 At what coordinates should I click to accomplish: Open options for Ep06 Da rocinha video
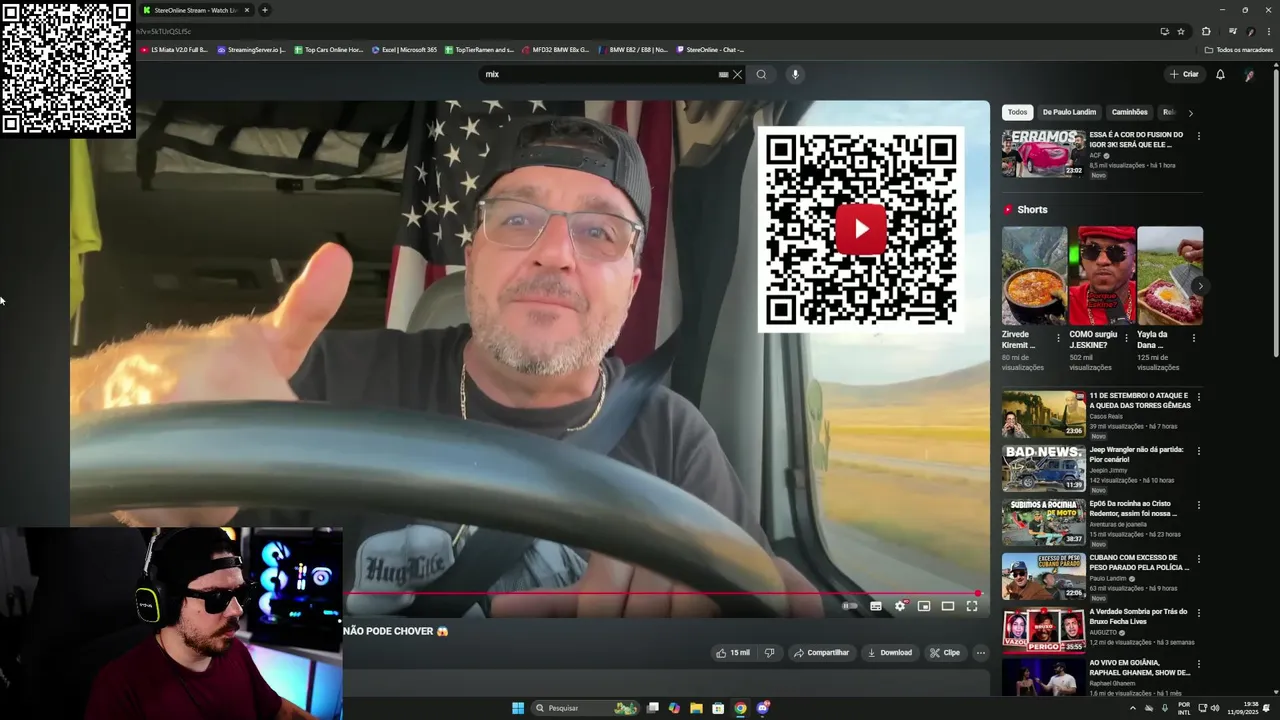pyautogui.click(x=1199, y=505)
